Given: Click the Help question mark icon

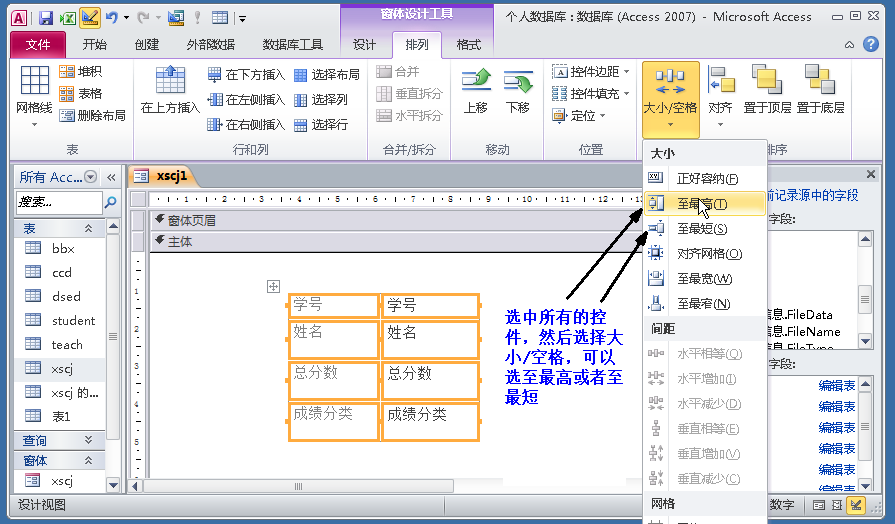Looking at the screenshot, I should tap(870, 44).
